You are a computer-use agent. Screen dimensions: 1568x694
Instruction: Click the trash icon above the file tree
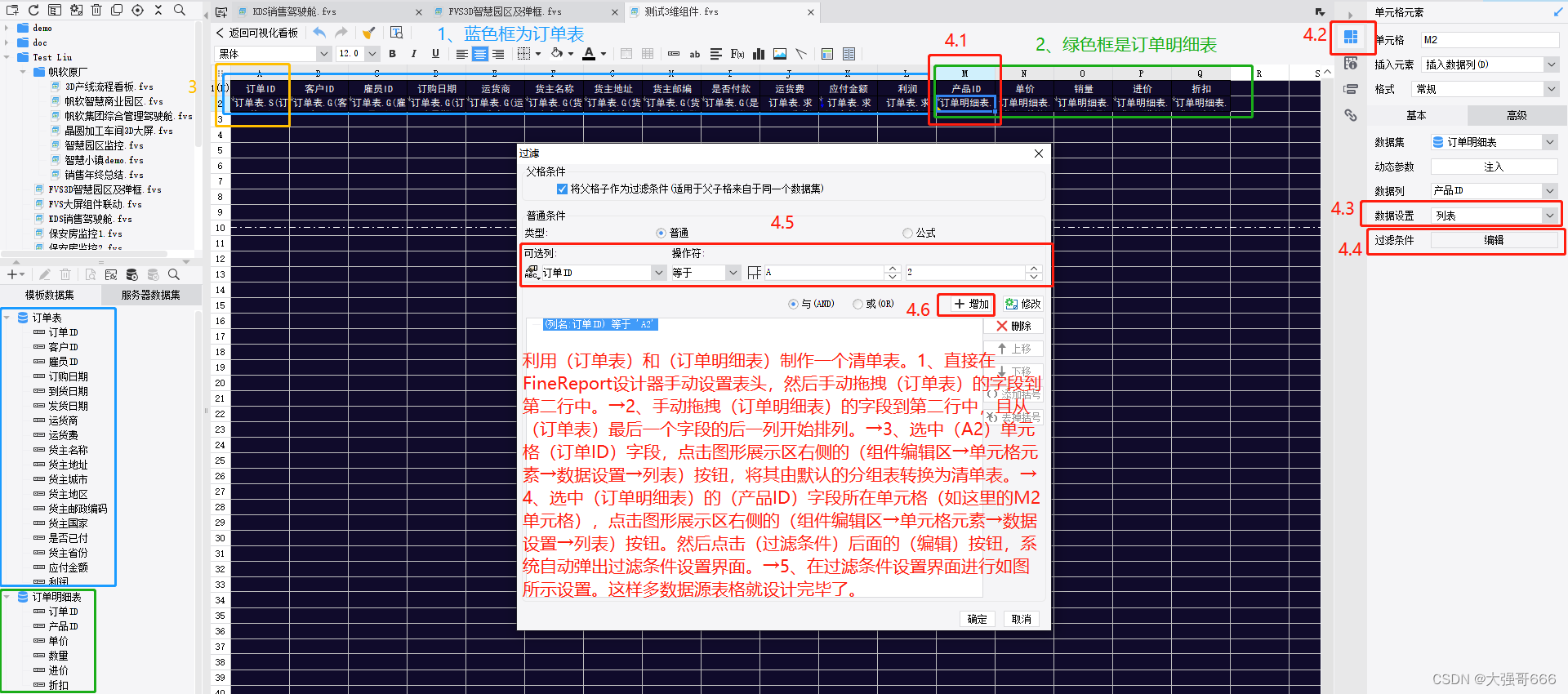coord(96,10)
